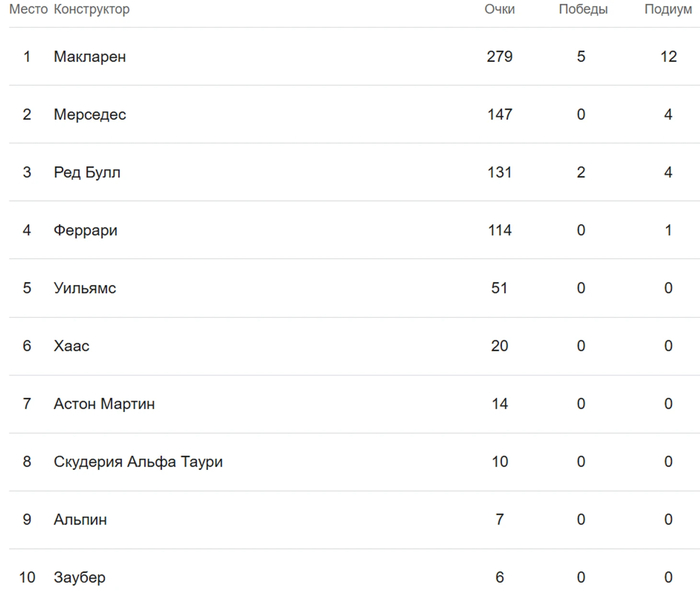700x598 pixels.
Task: Open the Ред Булл constructor entry
Action: [x=87, y=173]
